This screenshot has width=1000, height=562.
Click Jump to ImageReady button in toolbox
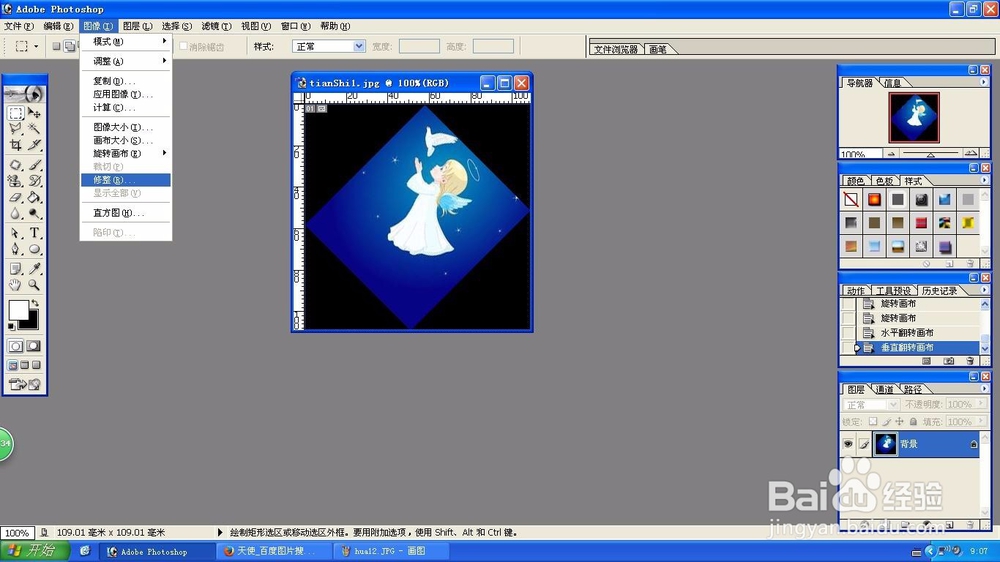[x=25, y=383]
